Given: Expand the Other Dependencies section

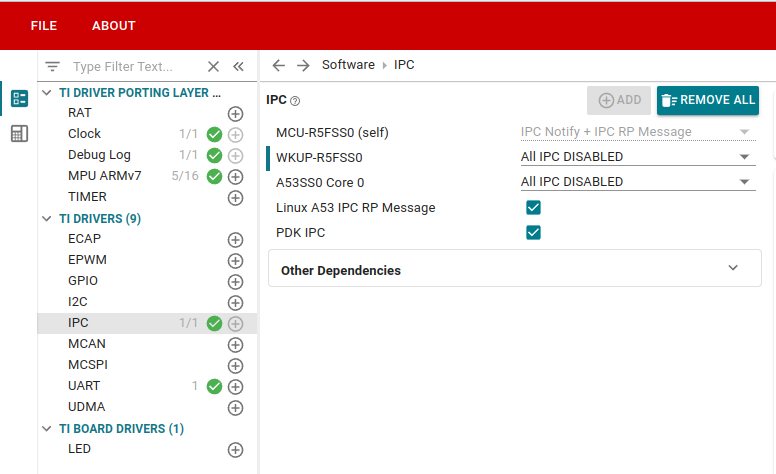Looking at the screenshot, I should click(x=733, y=269).
